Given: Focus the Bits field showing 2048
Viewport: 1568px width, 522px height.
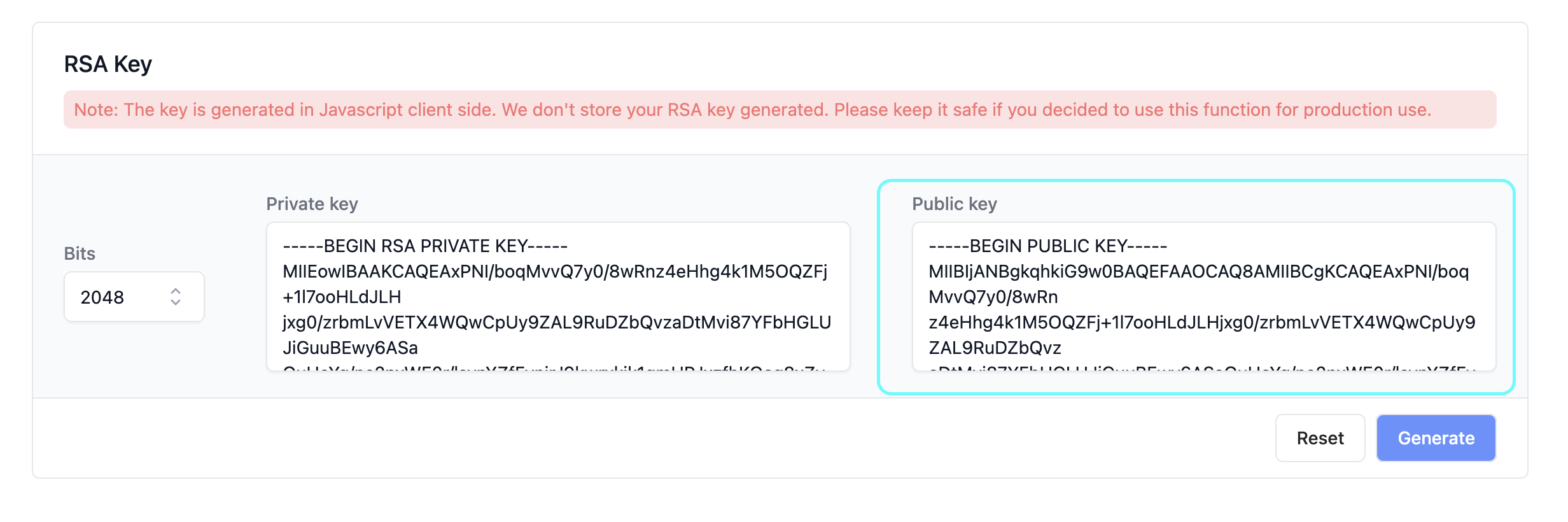Looking at the screenshot, I should point(134,297).
